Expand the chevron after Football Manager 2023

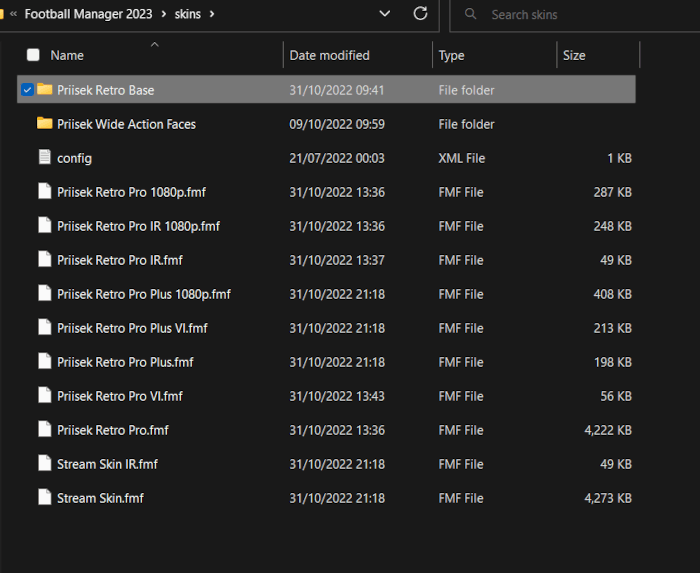coord(164,14)
